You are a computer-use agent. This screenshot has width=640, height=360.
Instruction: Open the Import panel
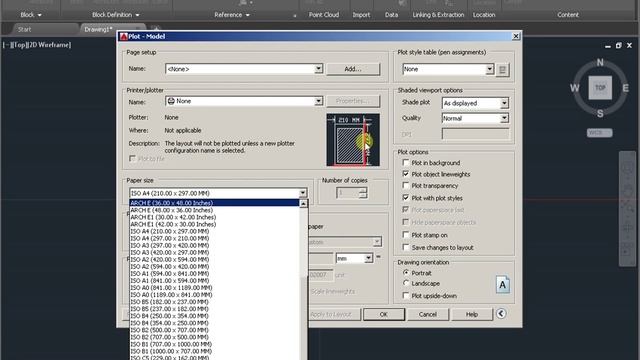pos(361,15)
